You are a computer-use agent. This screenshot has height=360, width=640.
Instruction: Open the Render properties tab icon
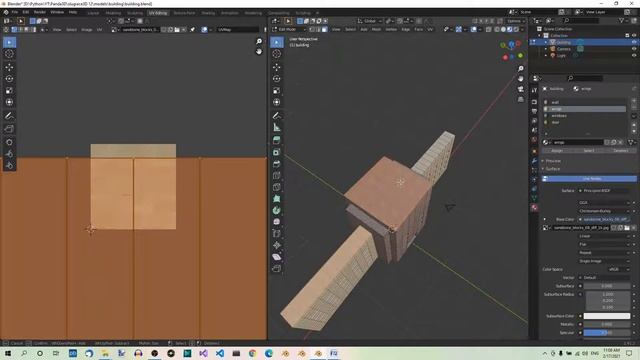click(x=534, y=102)
